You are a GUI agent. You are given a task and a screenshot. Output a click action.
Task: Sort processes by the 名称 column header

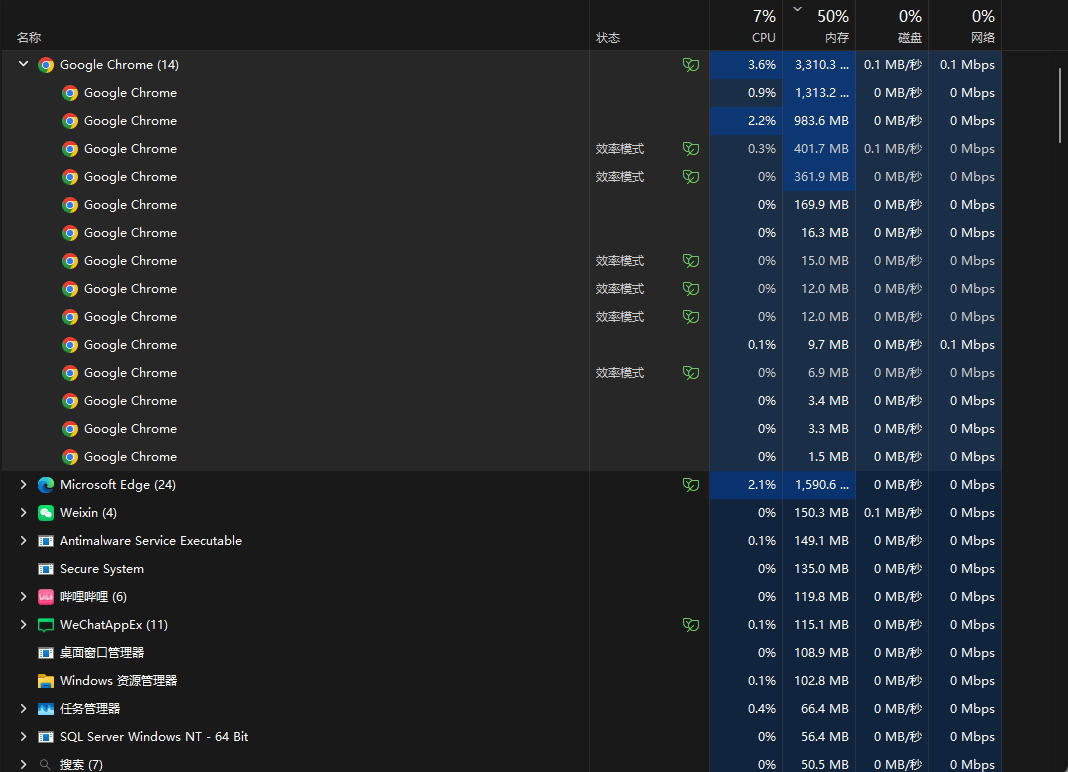pyautogui.click(x=295, y=25)
